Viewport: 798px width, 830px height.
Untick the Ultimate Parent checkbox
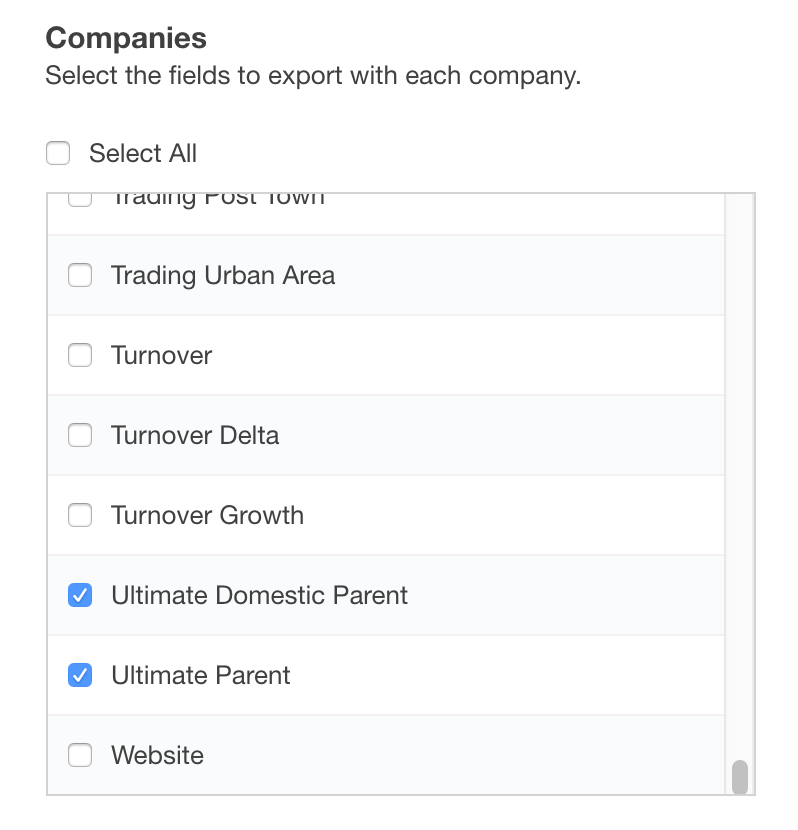tap(80, 675)
